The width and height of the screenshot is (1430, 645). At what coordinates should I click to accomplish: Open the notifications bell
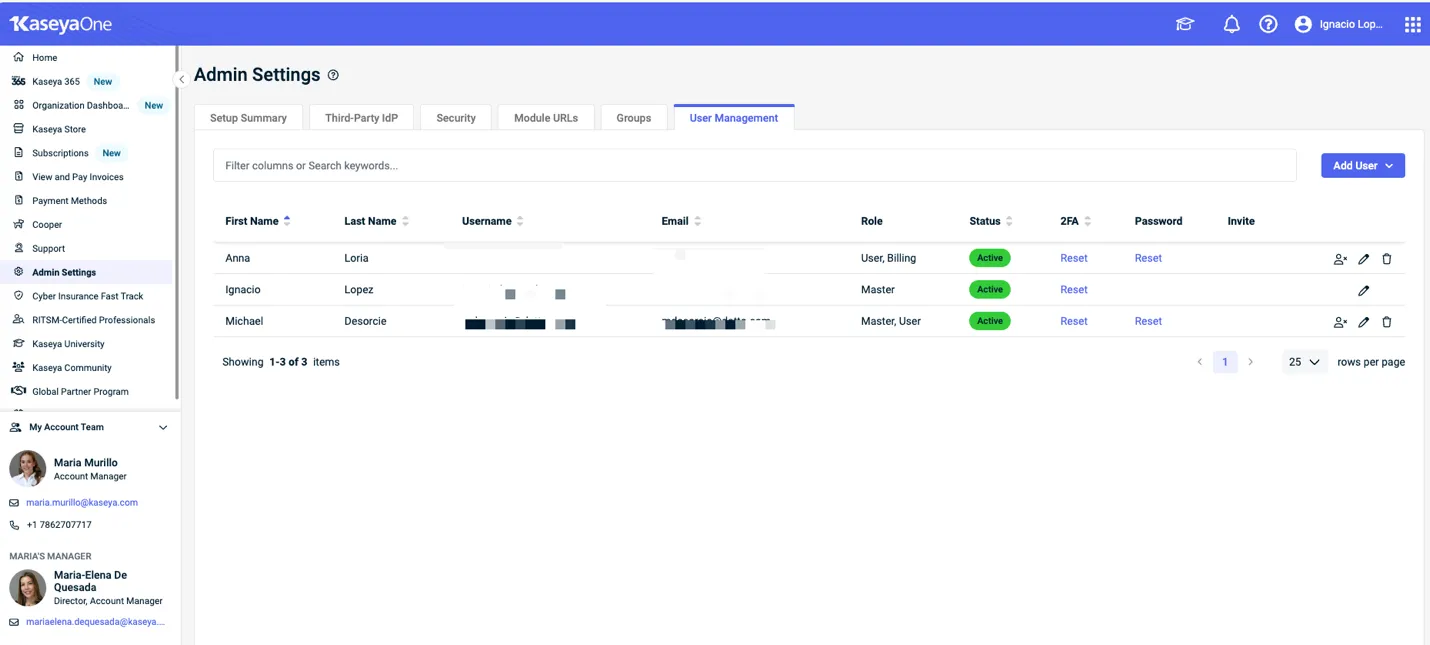(1231, 25)
